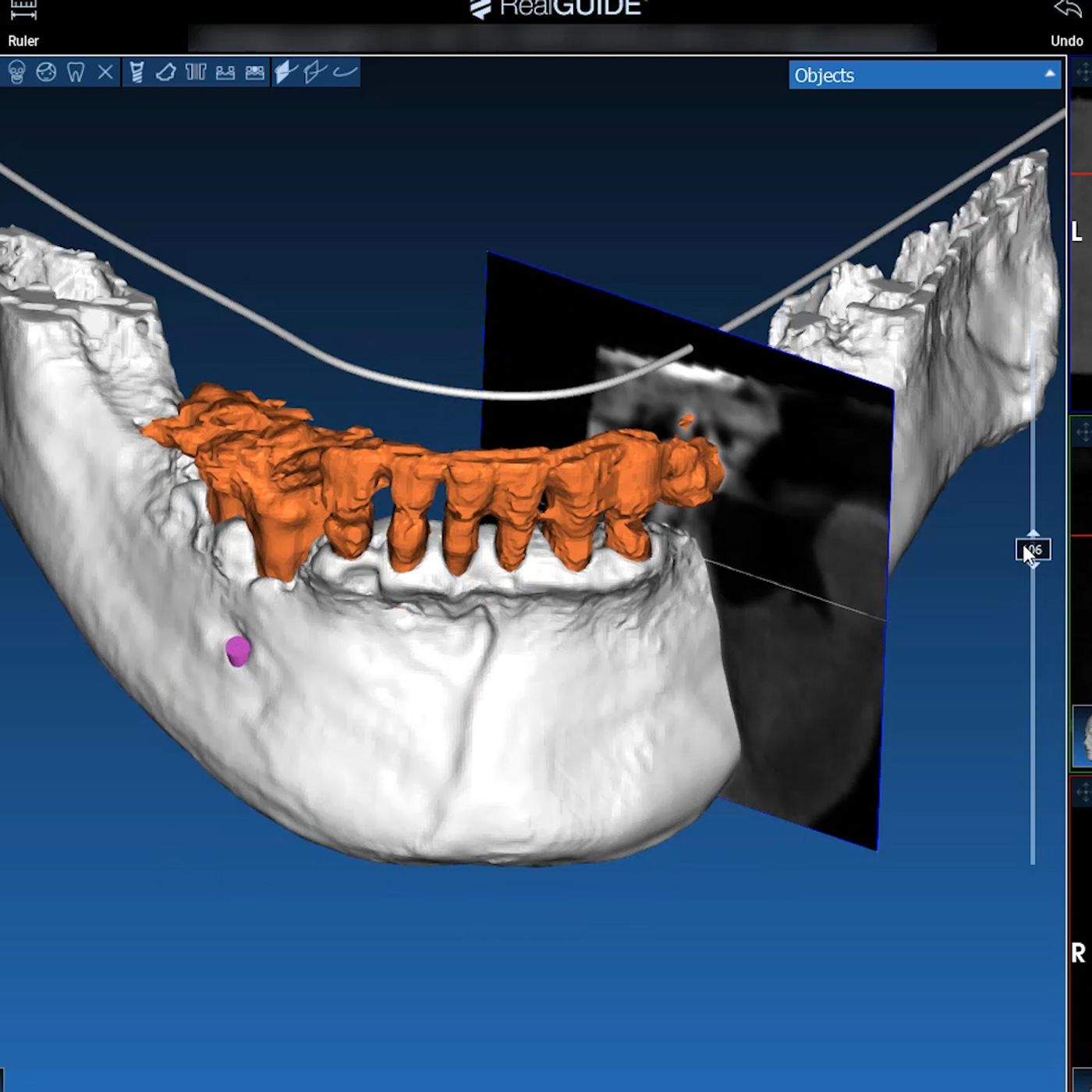This screenshot has height=1092, width=1092.
Task: Select the surgical guide outline icon
Action: (225, 73)
